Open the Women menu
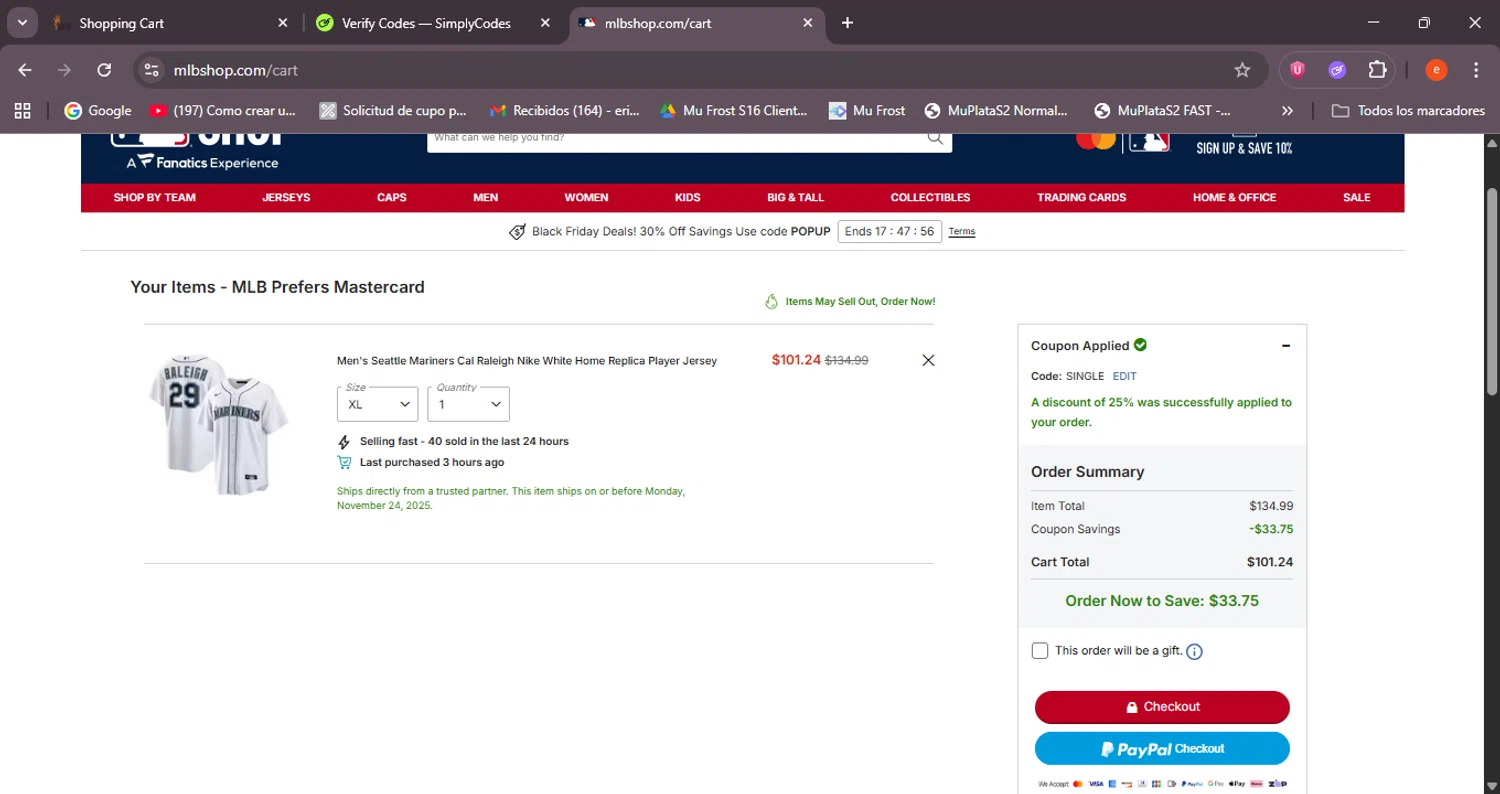The height and width of the screenshot is (794, 1500). point(586,197)
